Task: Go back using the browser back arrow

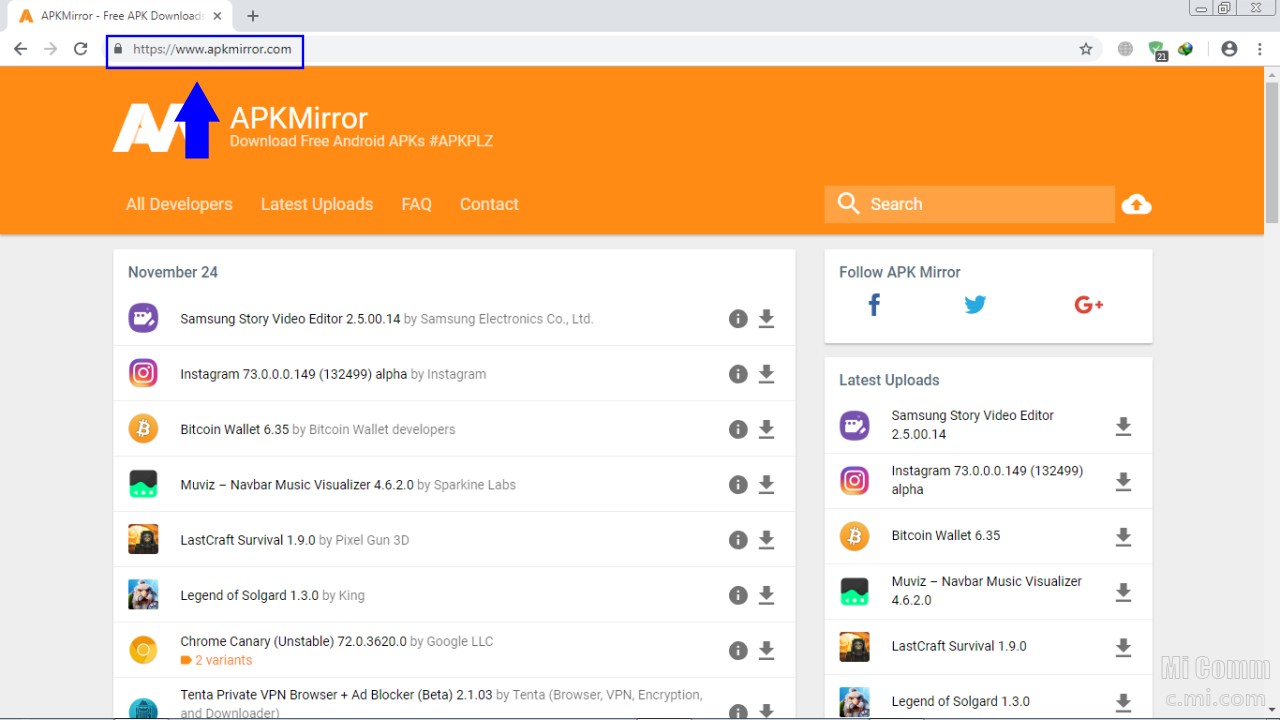Action: (x=20, y=49)
